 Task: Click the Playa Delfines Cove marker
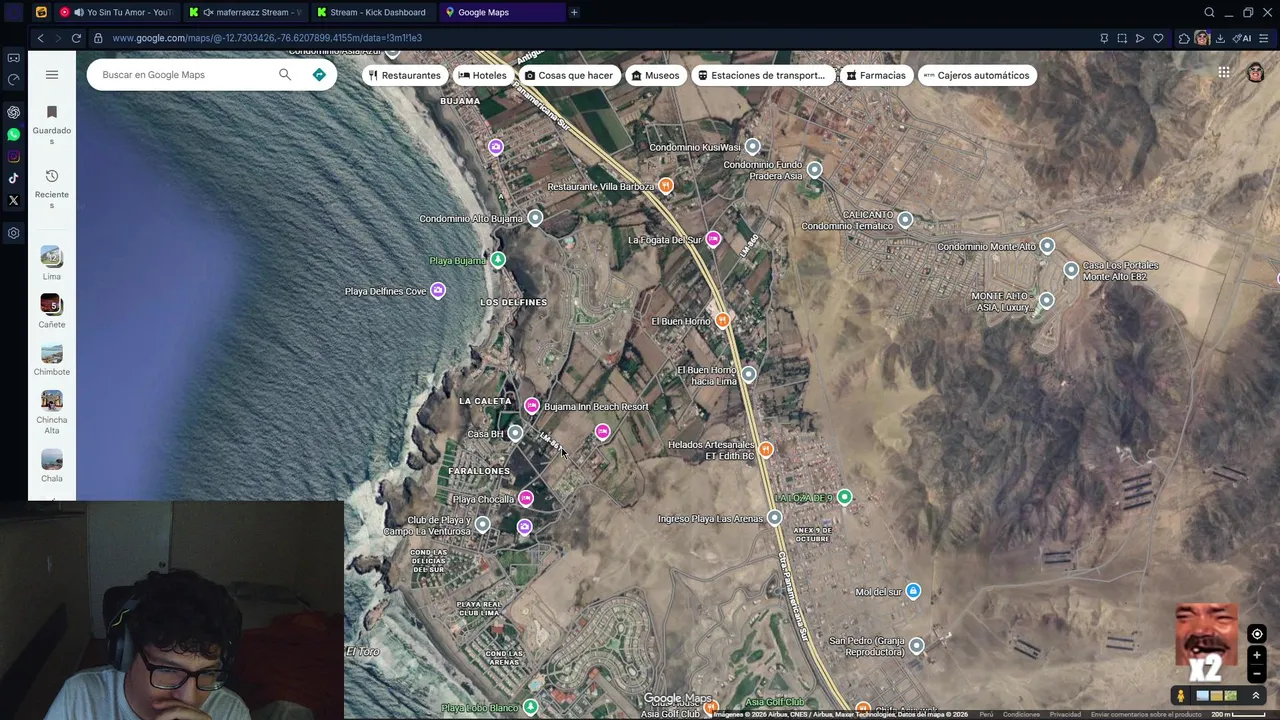438,291
